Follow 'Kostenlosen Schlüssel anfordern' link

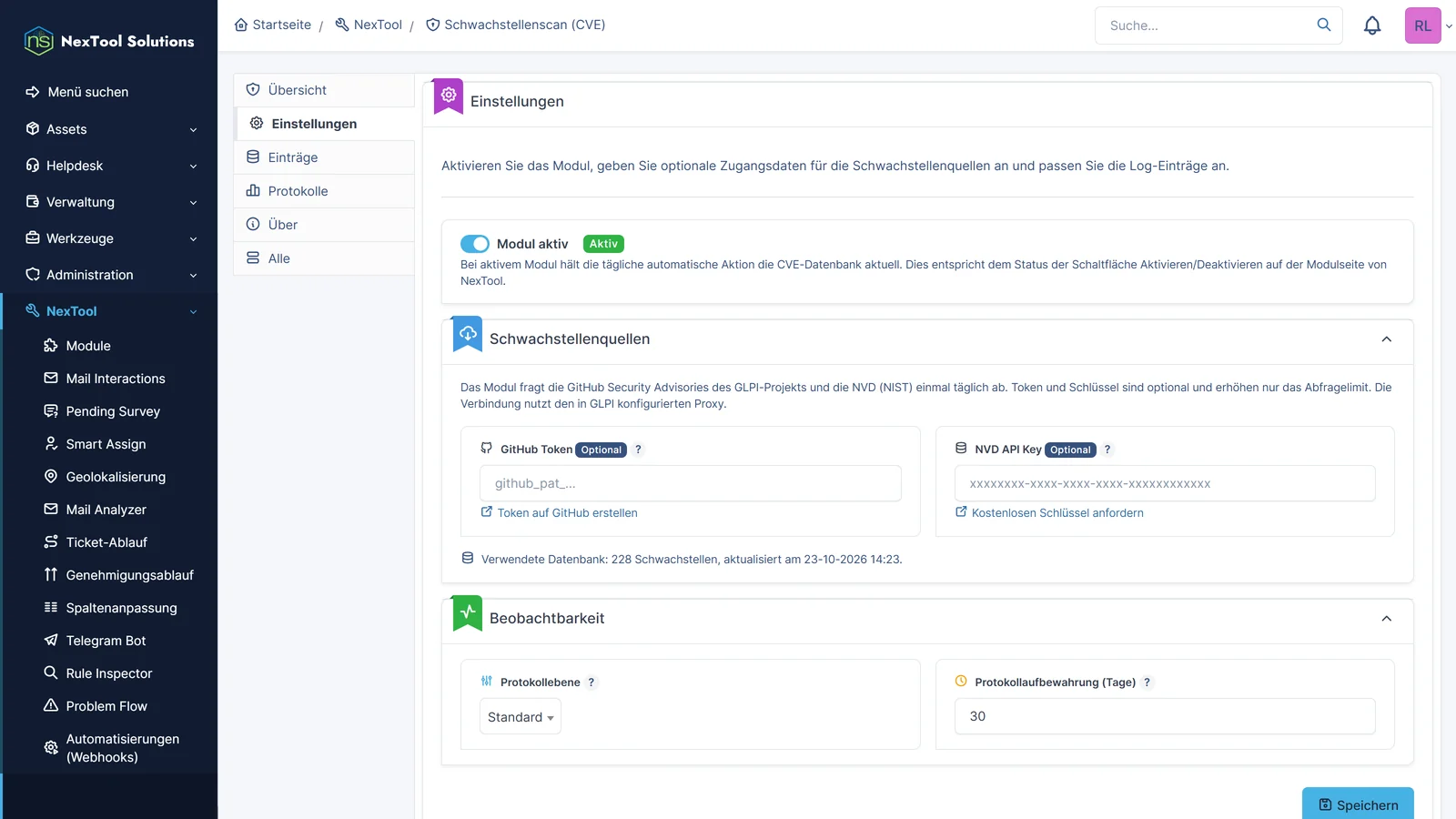point(1057,513)
